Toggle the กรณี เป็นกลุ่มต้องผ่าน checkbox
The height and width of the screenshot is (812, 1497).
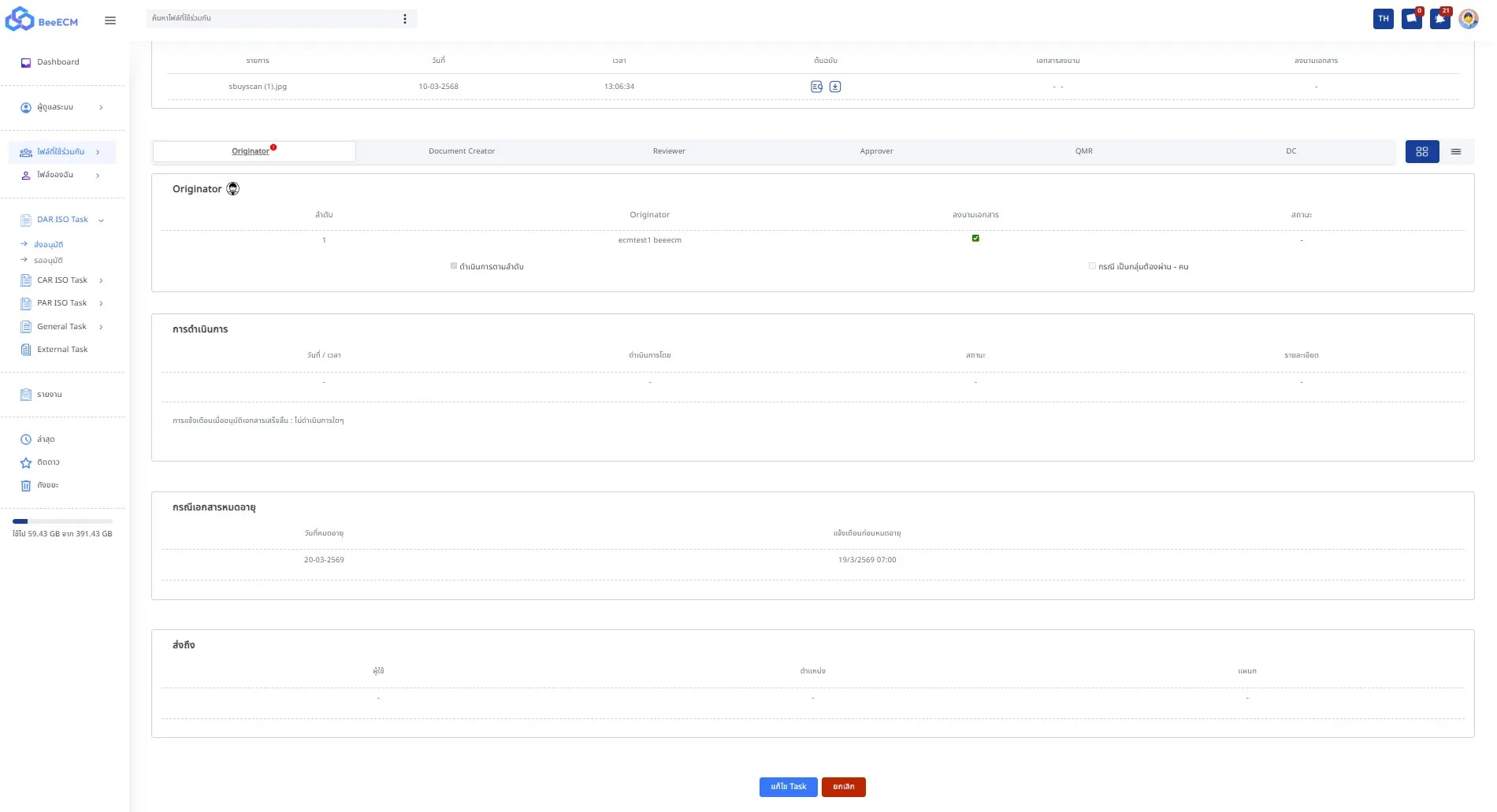[1092, 266]
